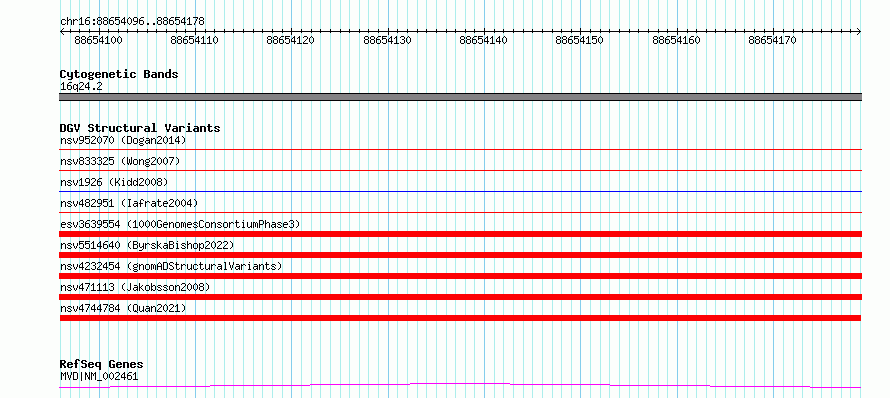
Task: Click the thin red line under nsv833325
Action: click(x=460, y=170)
